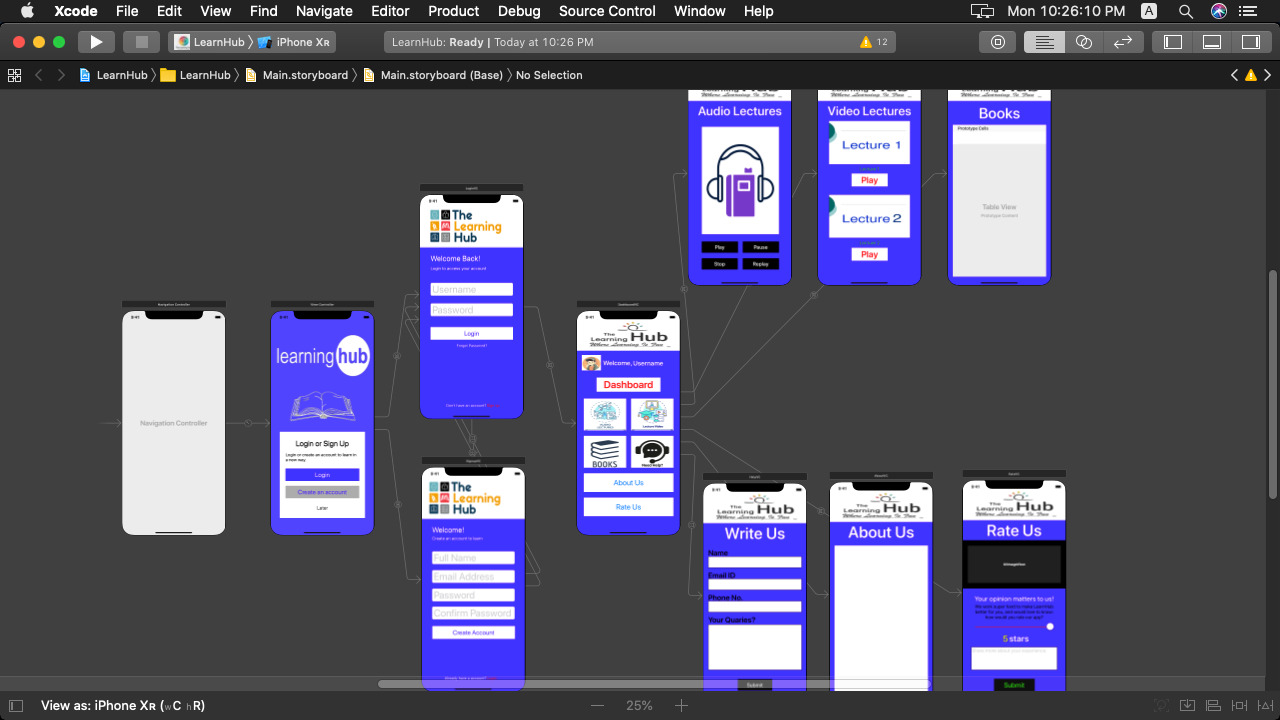
Task: Toggle the Debug area visibility
Action: pyautogui.click(x=1211, y=41)
